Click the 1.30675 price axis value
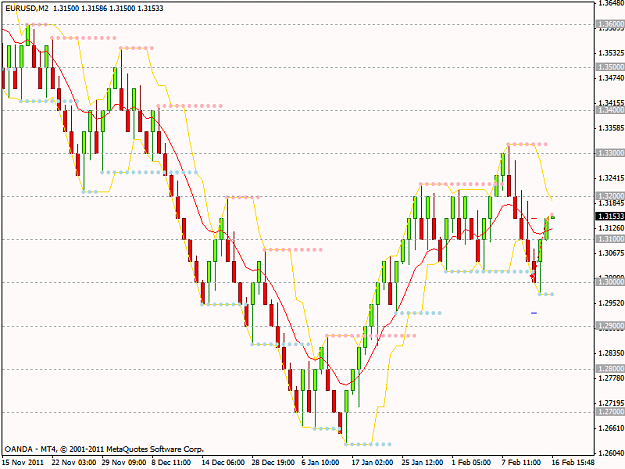The height and width of the screenshot is (469, 625). [x=611, y=253]
